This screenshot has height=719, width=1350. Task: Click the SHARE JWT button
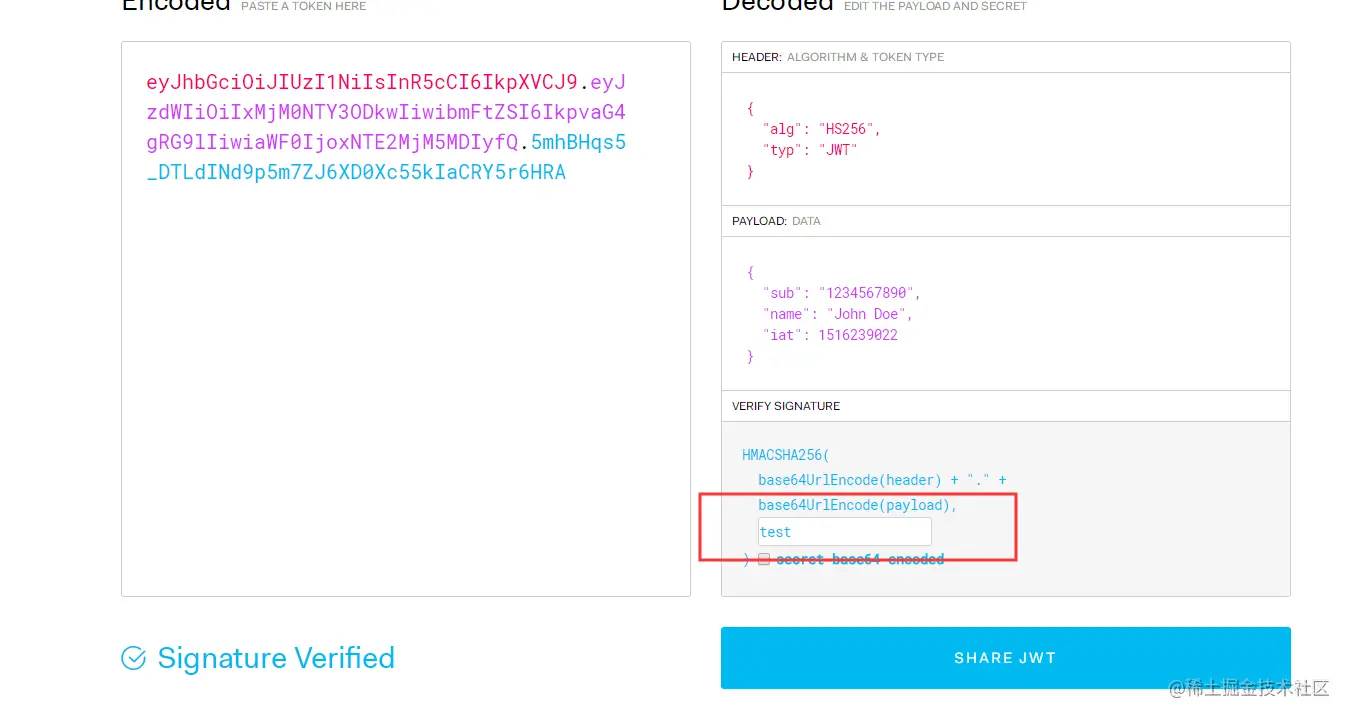pyautogui.click(x=1005, y=658)
